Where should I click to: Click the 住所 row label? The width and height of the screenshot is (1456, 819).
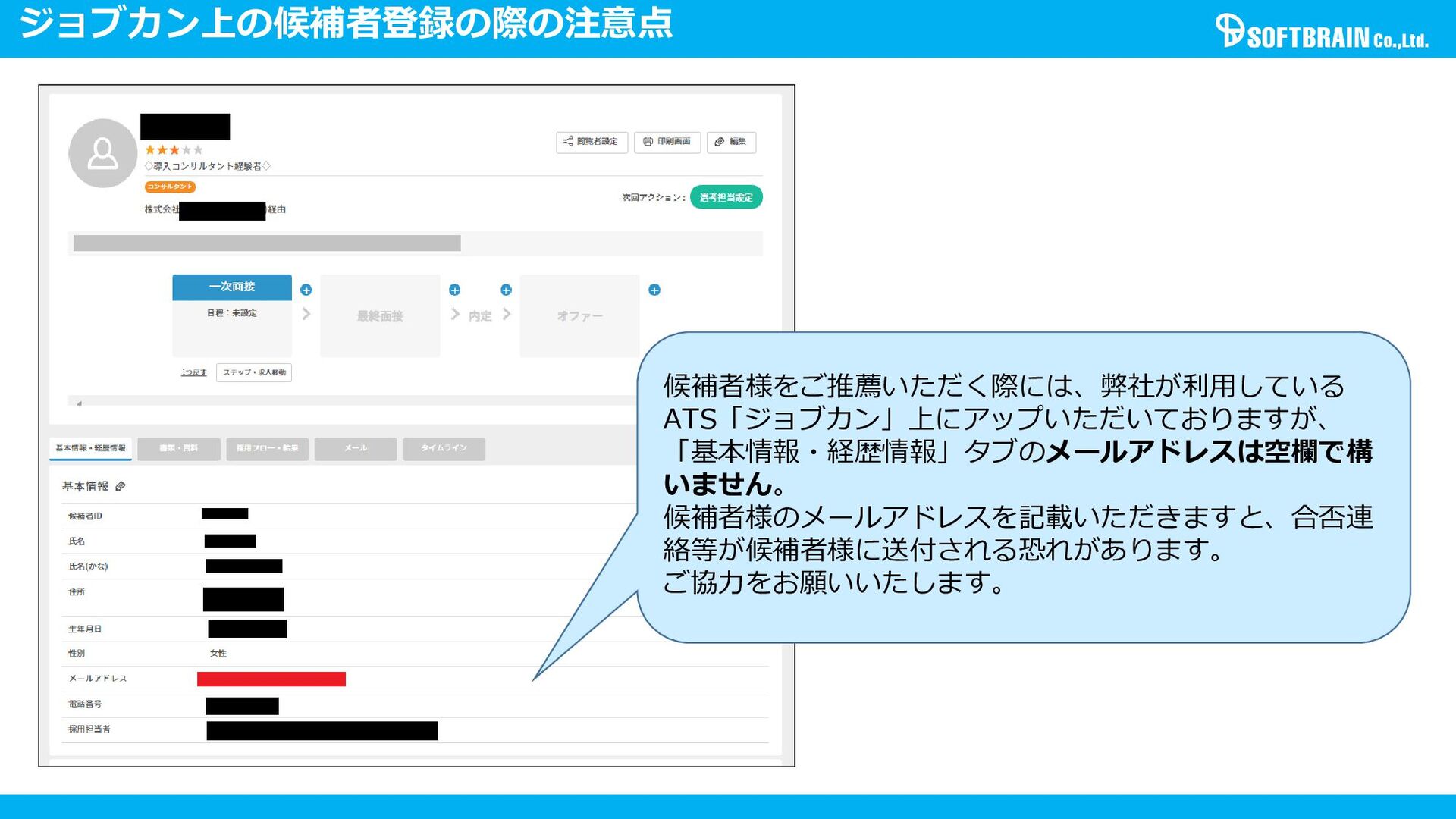[77, 591]
